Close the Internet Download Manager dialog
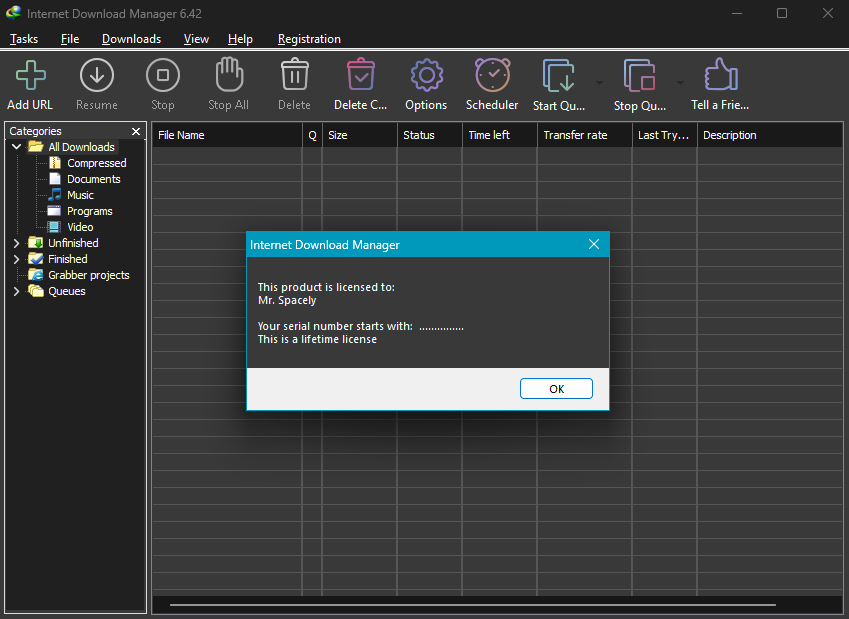The image size is (849, 619). point(594,244)
